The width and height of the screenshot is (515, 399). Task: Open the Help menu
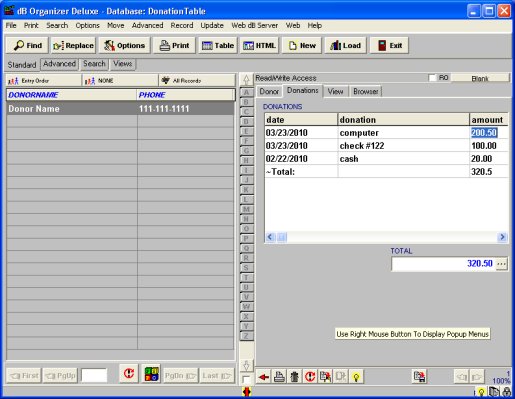tap(315, 25)
